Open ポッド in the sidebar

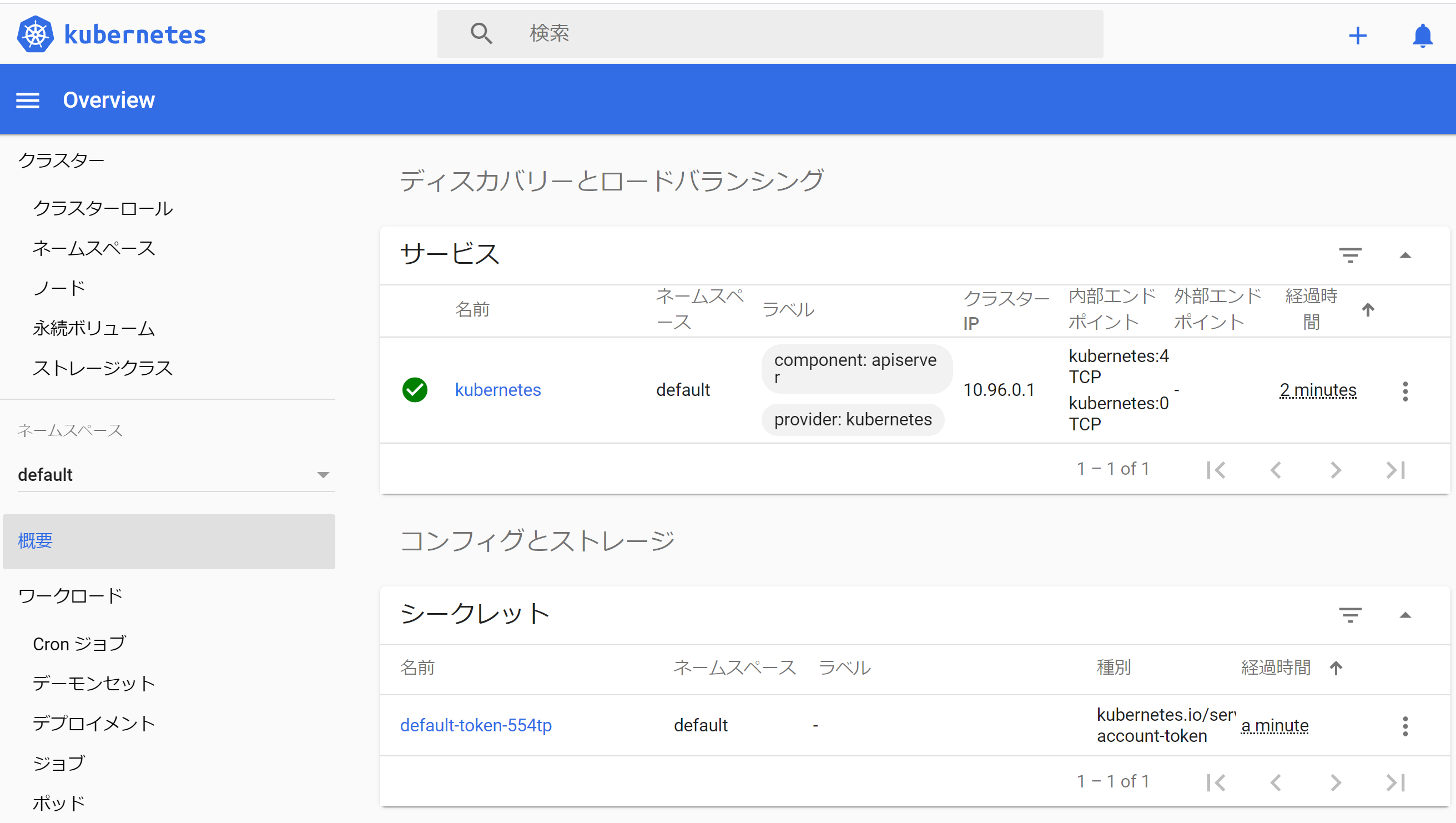coord(59,803)
